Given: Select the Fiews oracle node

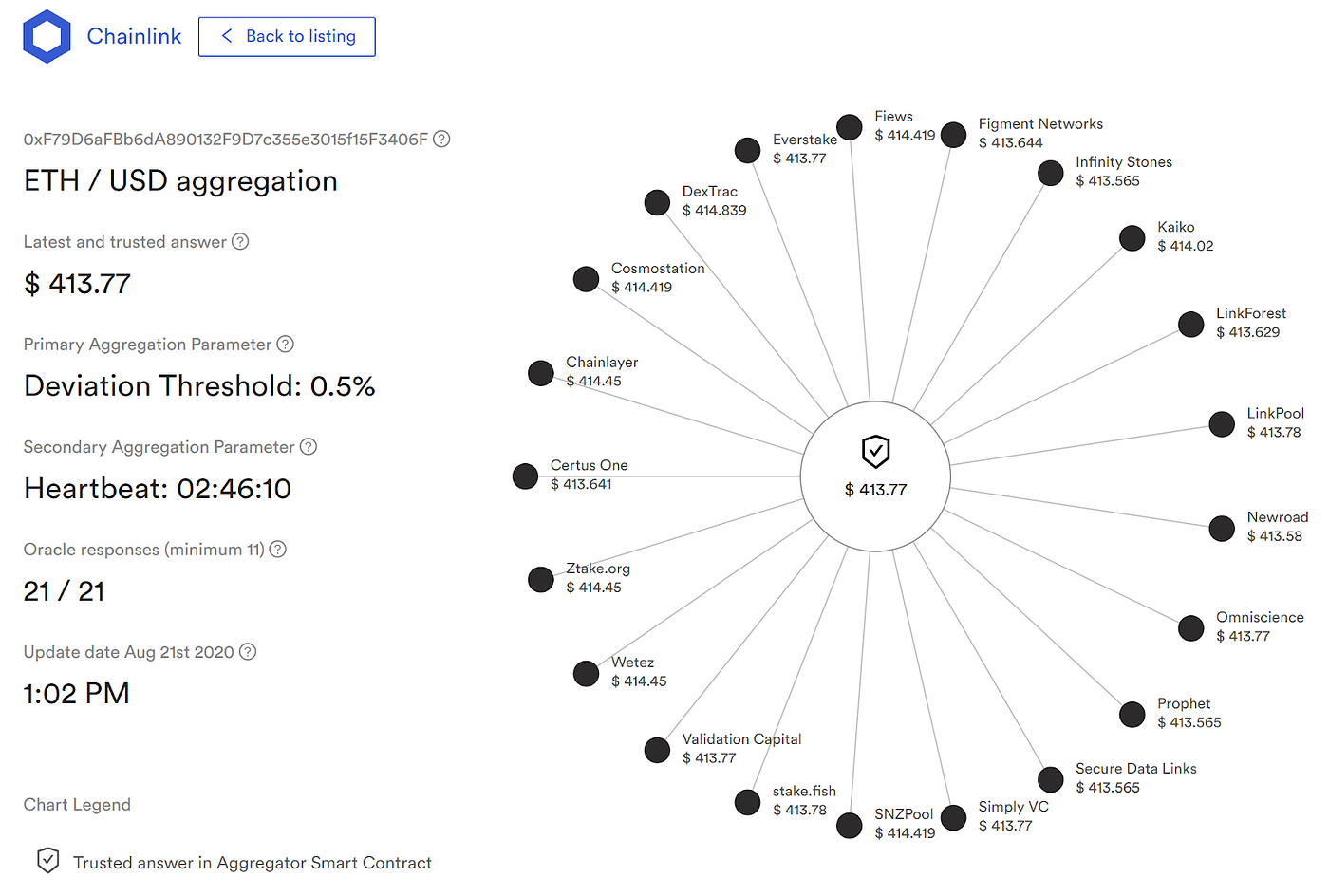Looking at the screenshot, I should pyautogui.click(x=849, y=126).
